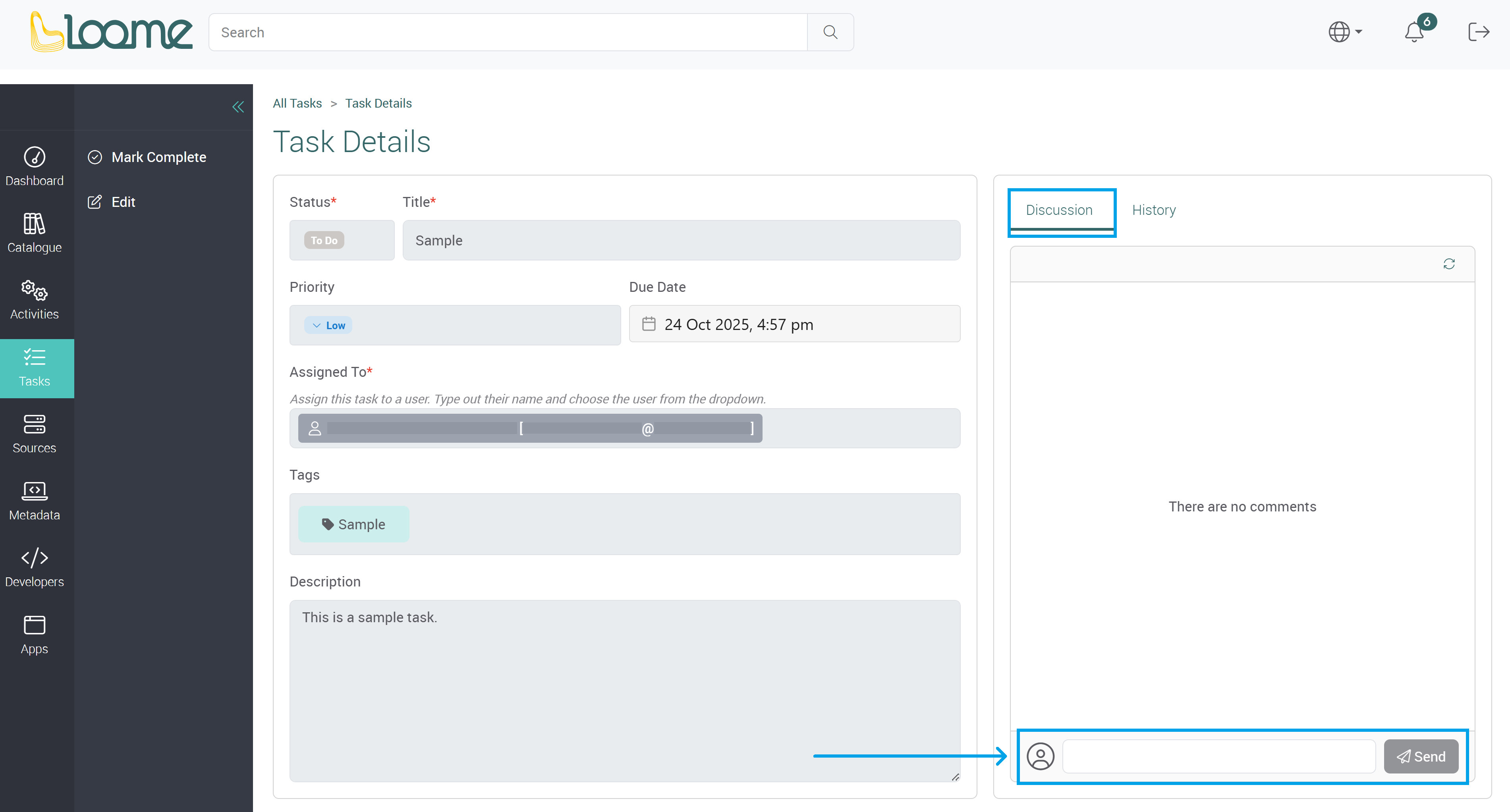Remove the Sample tag
The height and width of the screenshot is (812, 1510).
[x=353, y=524]
